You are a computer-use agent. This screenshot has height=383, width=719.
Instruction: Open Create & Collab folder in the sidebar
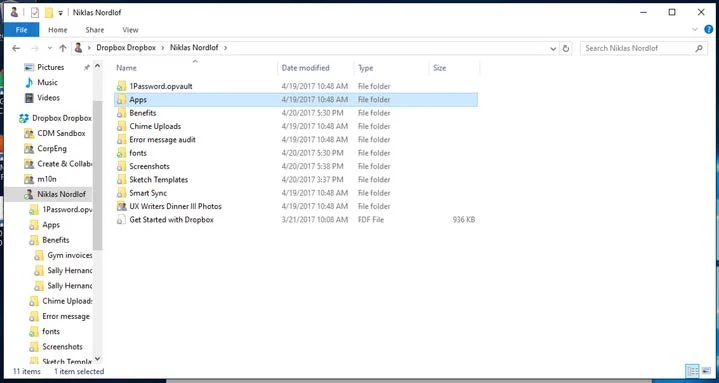pos(64,164)
